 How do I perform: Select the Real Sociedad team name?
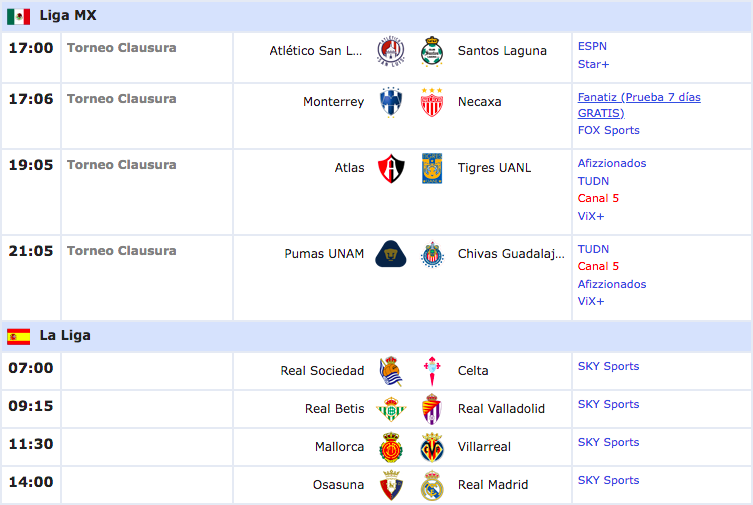point(322,371)
